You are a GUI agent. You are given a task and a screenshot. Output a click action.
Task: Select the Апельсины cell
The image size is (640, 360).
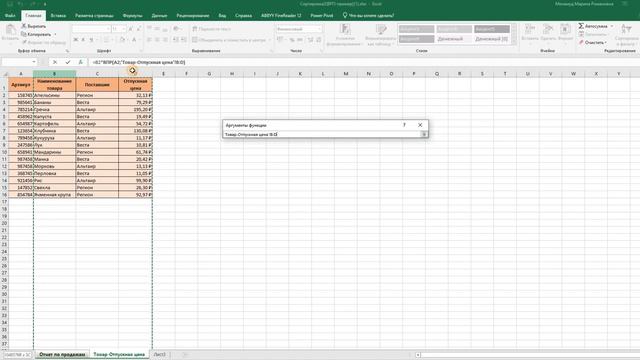[54, 95]
